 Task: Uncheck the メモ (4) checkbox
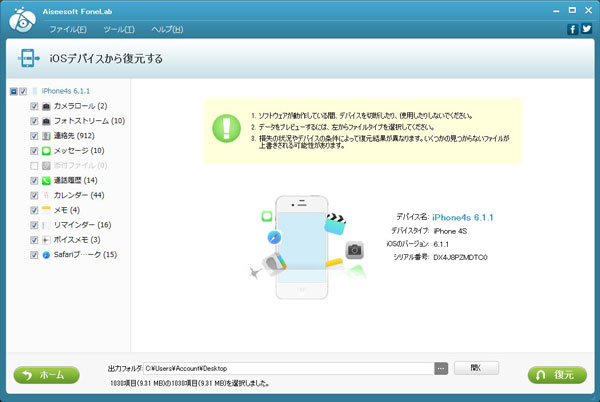coord(34,210)
